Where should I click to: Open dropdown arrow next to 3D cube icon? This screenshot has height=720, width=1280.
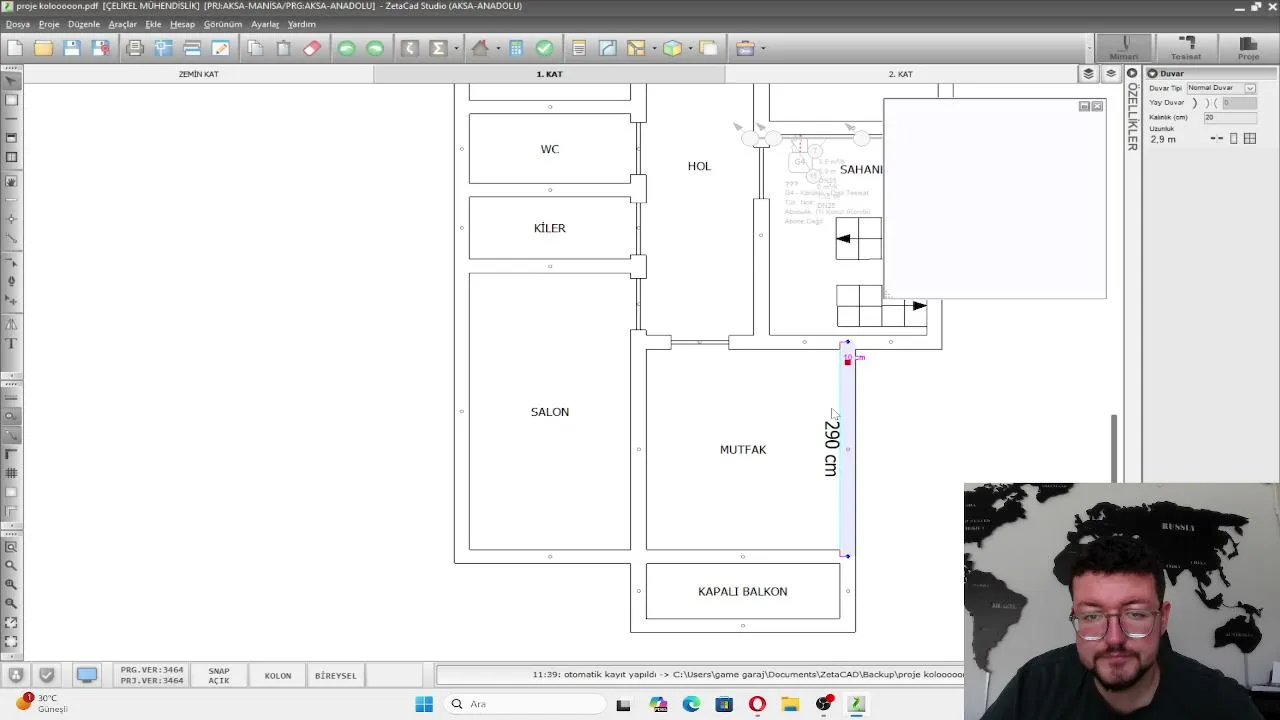(690, 48)
